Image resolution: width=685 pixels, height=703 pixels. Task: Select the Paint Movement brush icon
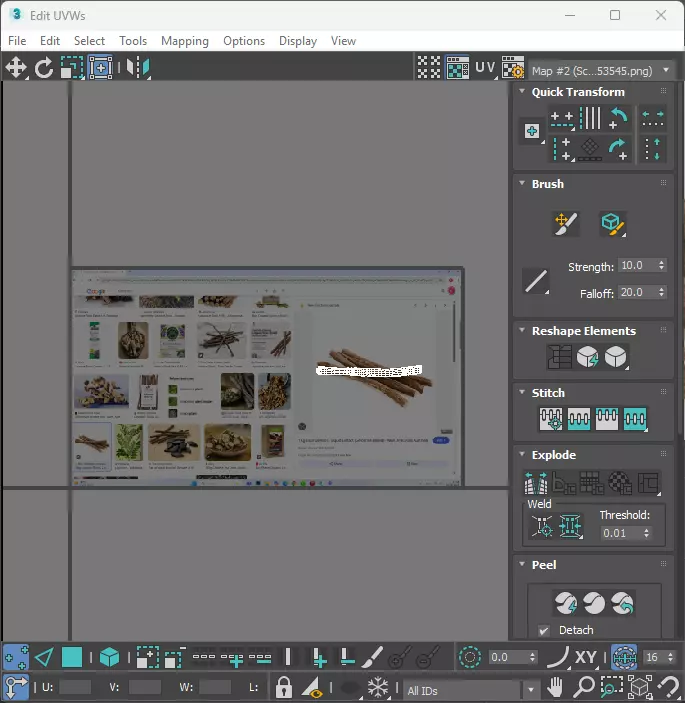tap(566, 223)
